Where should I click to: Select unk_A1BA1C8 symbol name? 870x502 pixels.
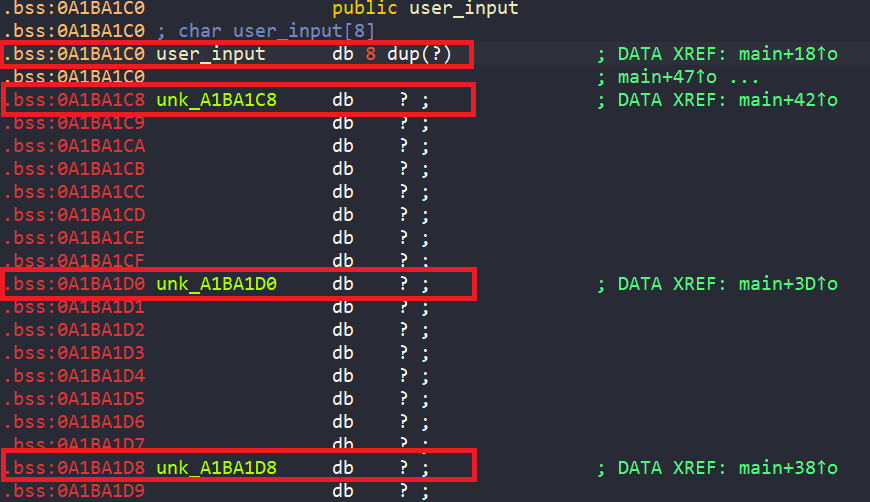pos(216,100)
